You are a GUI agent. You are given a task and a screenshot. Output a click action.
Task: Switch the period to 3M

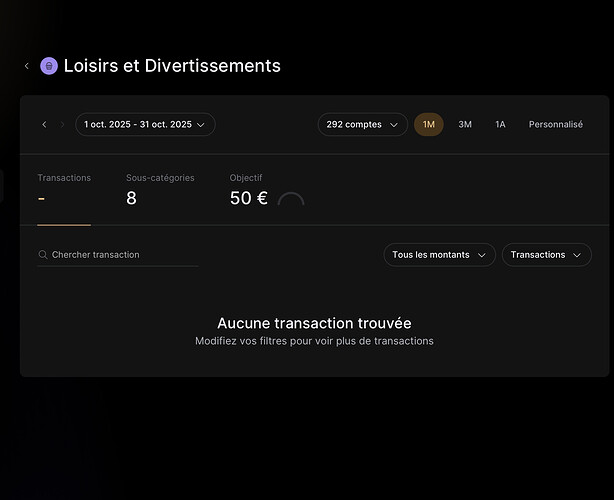[465, 125]
